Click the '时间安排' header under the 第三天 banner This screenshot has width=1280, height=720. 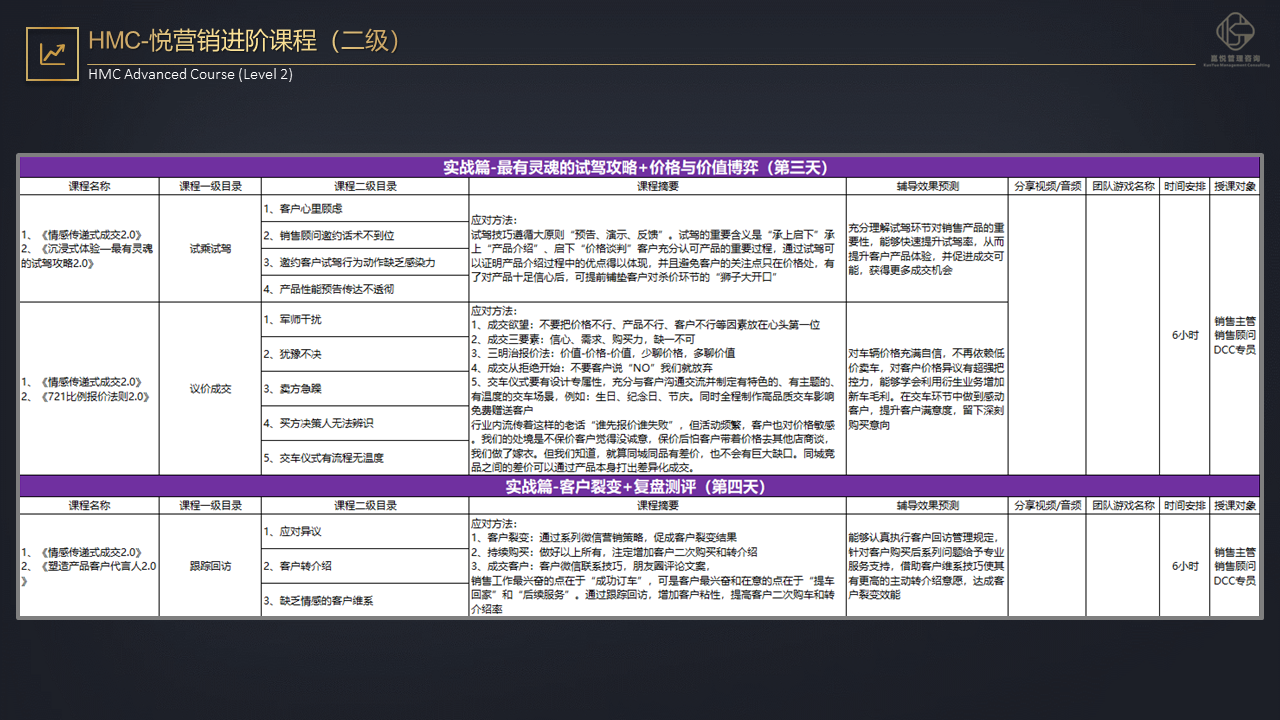(x=1185, y=186)
